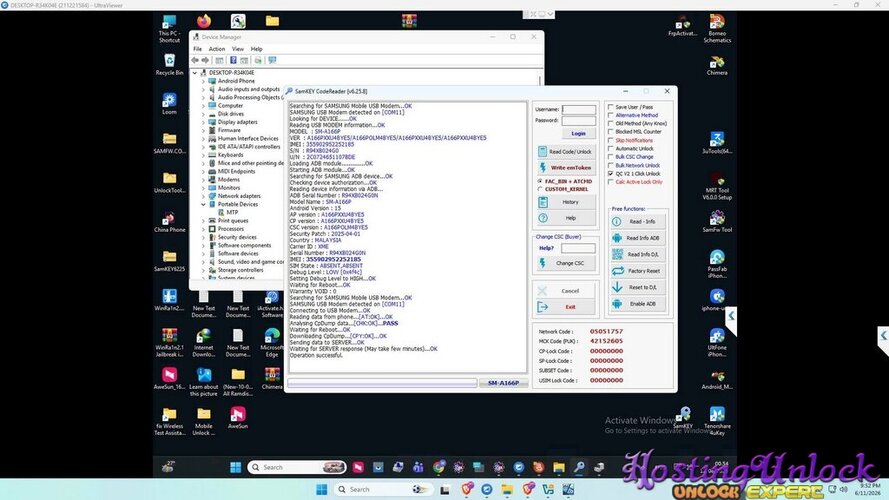Enable Calc Active Lock Only checkbox
889x500 pixels.
(611, 182)
